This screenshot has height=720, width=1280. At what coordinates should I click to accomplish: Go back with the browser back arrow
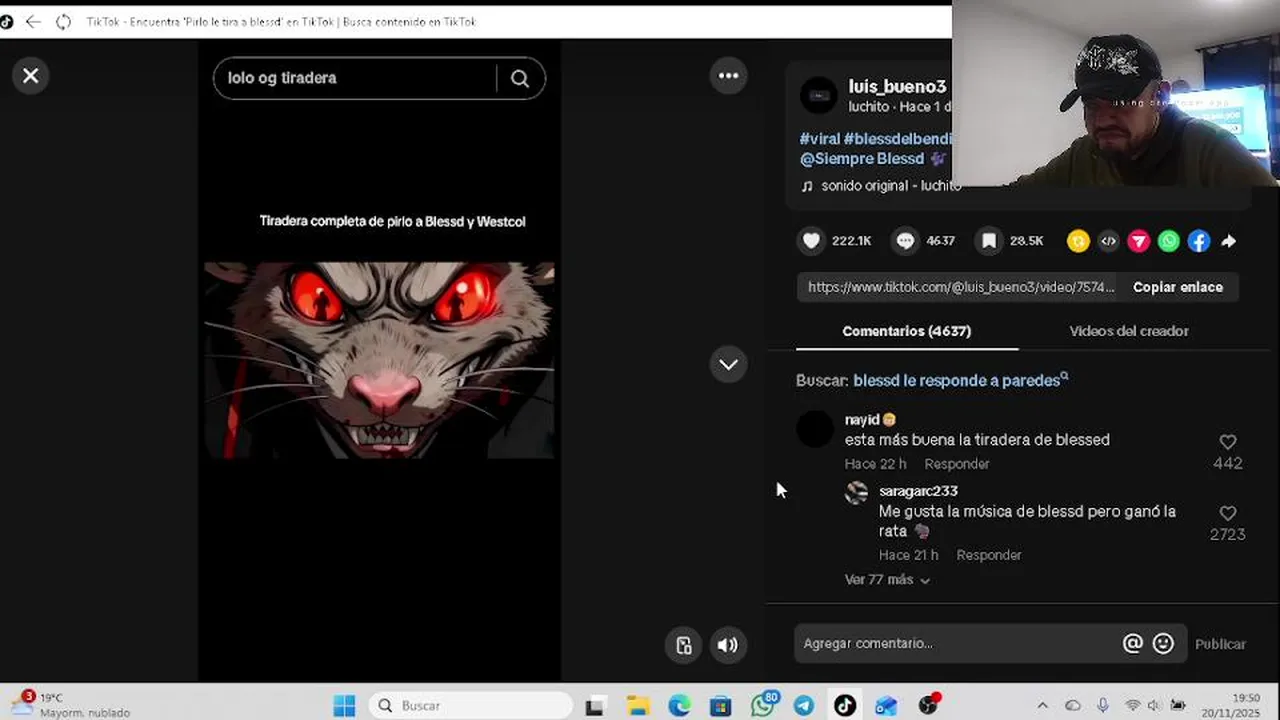(33, 21)
